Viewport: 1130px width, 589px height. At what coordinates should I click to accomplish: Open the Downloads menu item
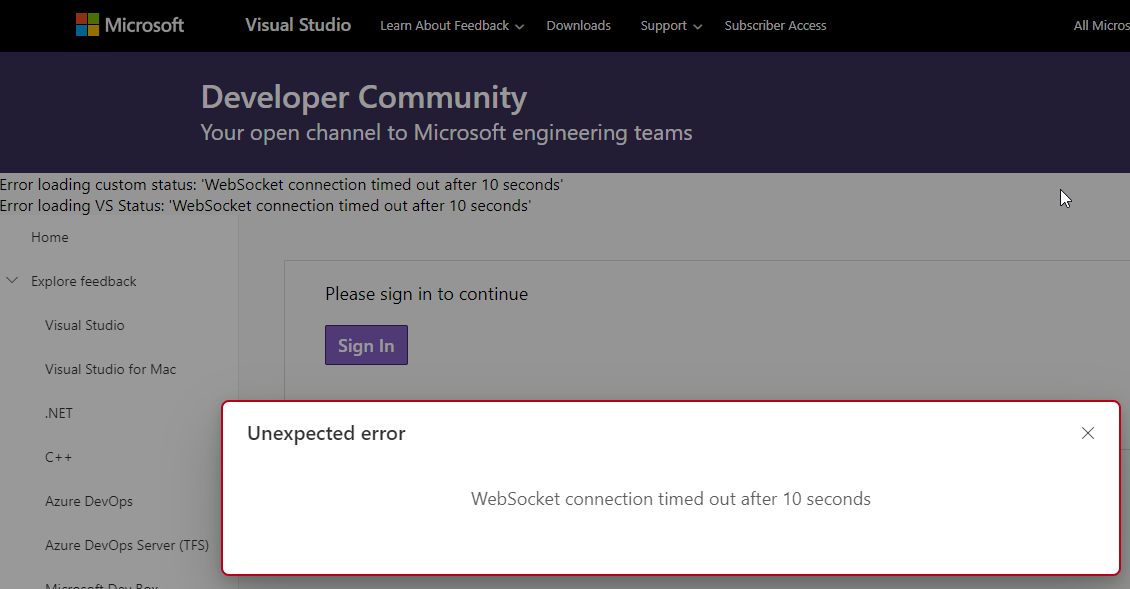pyautogui.click(x=578, y=26)
